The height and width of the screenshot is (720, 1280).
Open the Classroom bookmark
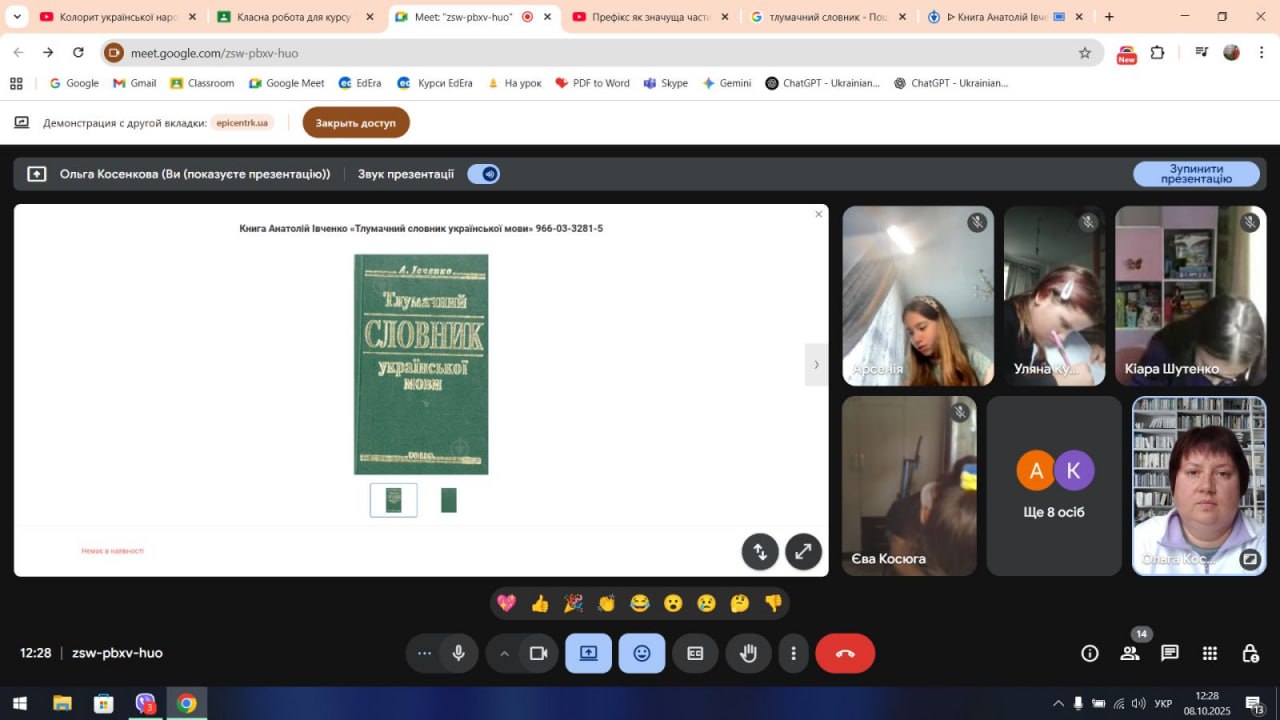[x=202, y=83]
